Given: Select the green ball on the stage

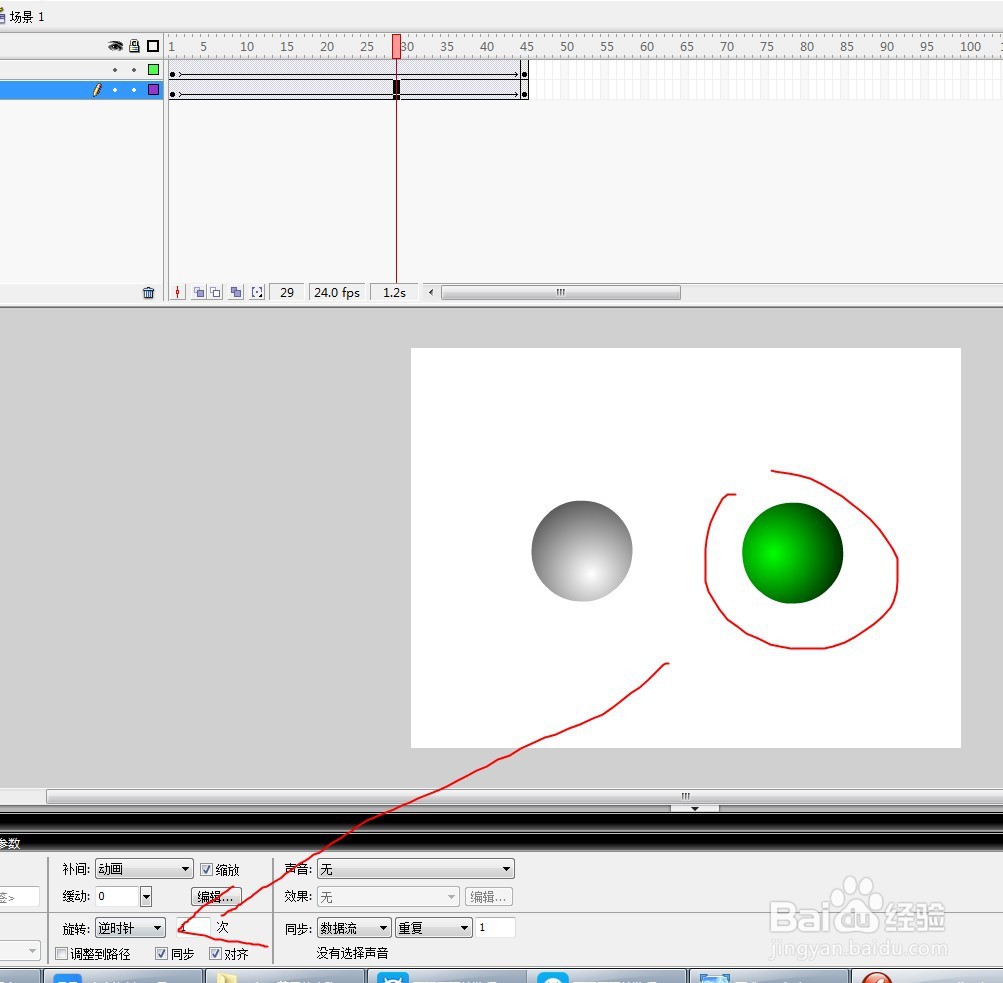Looking at the screenshot, I should click(793, 553).
